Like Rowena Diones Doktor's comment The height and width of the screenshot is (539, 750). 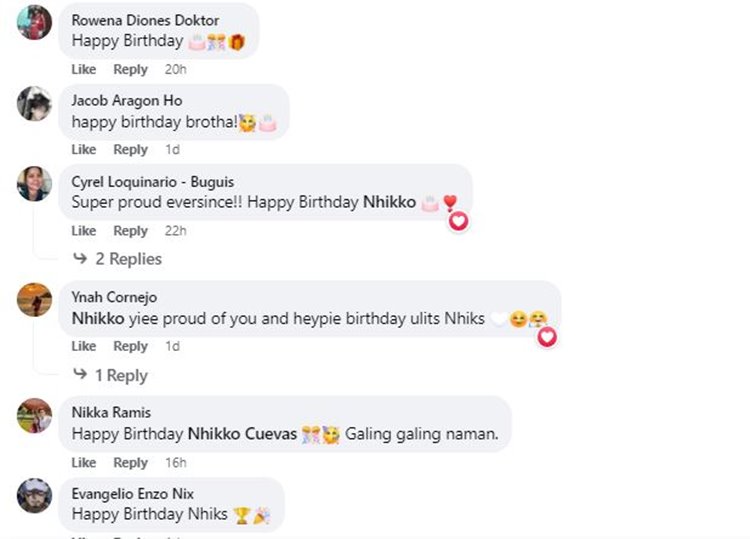pos(84,69)
